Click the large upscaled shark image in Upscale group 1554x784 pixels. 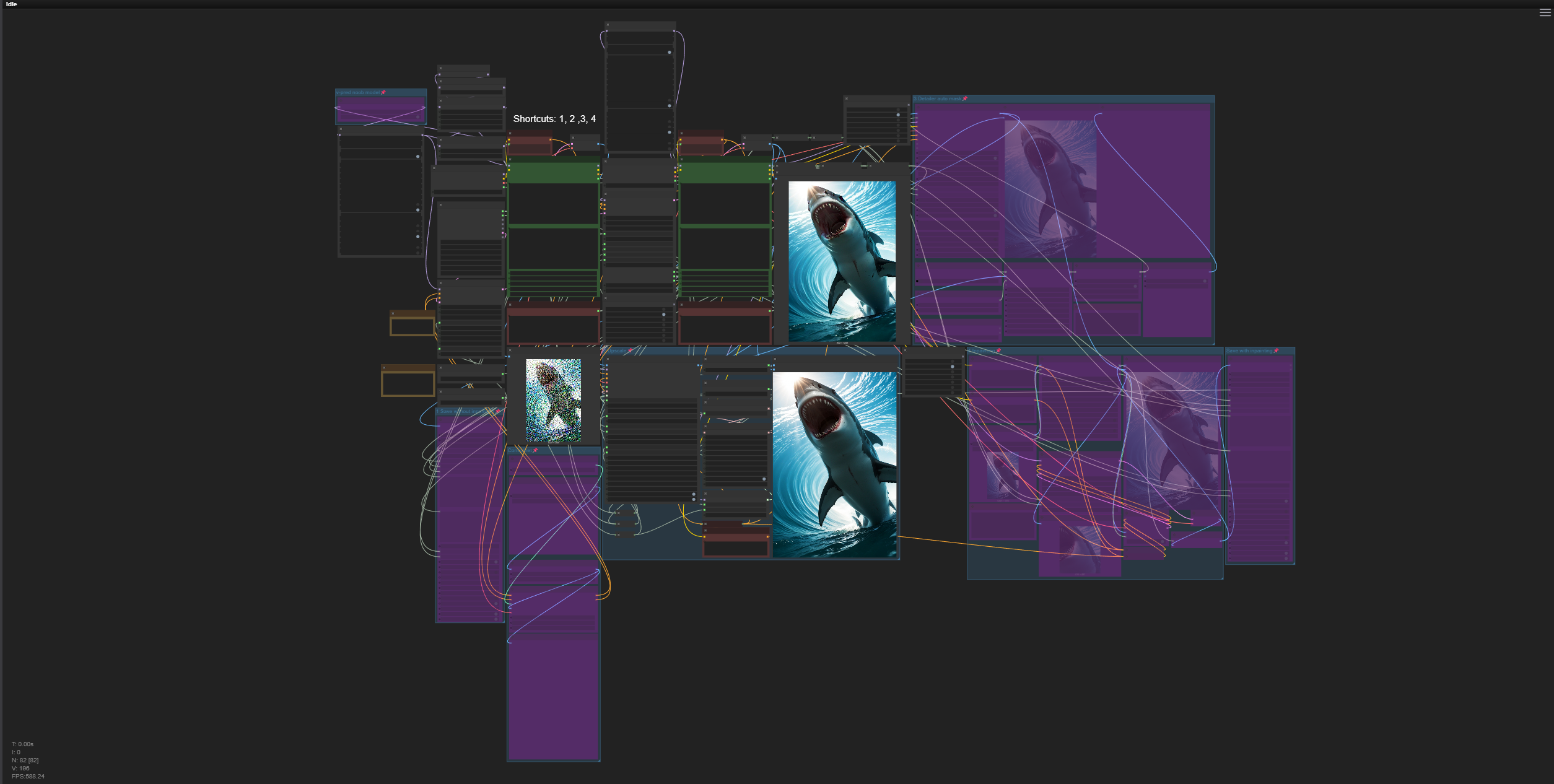coord(834,464)
